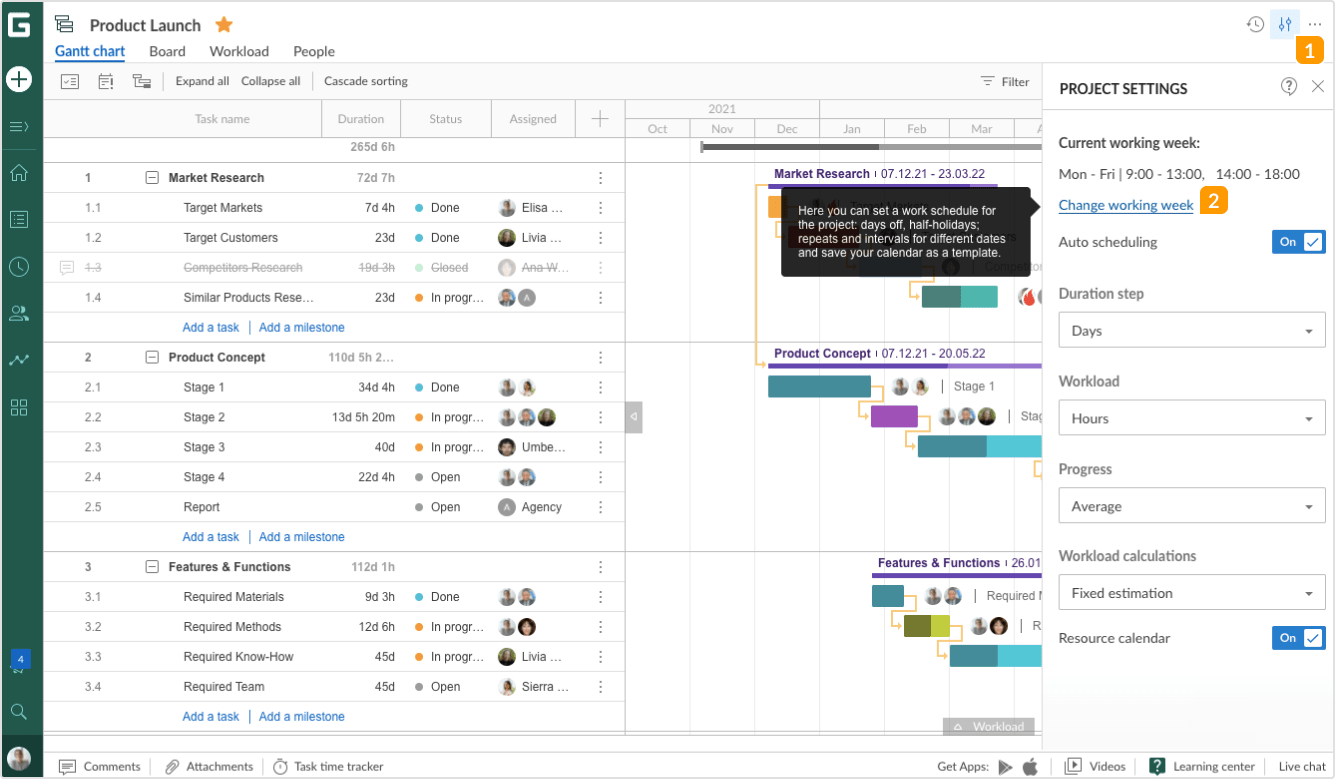Screen dimensions: 1335x779
Task: Click Add a milestone under Product Concept
Action: (x=301, y=536)
